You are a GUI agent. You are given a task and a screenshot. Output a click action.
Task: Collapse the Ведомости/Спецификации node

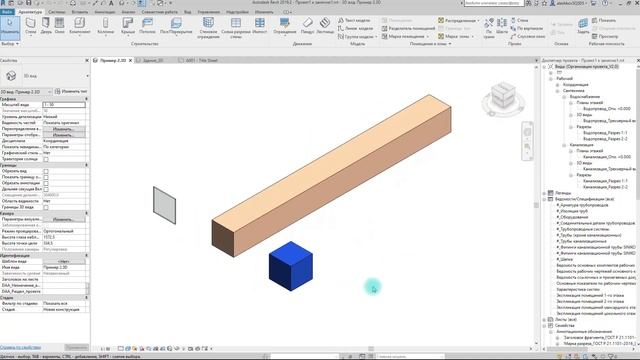pos(544,199)
